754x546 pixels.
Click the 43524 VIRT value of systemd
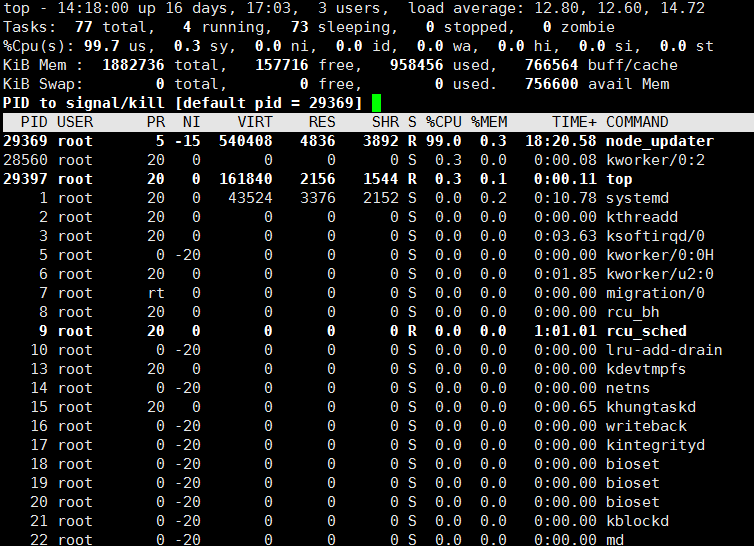click(x=250, y=198)
